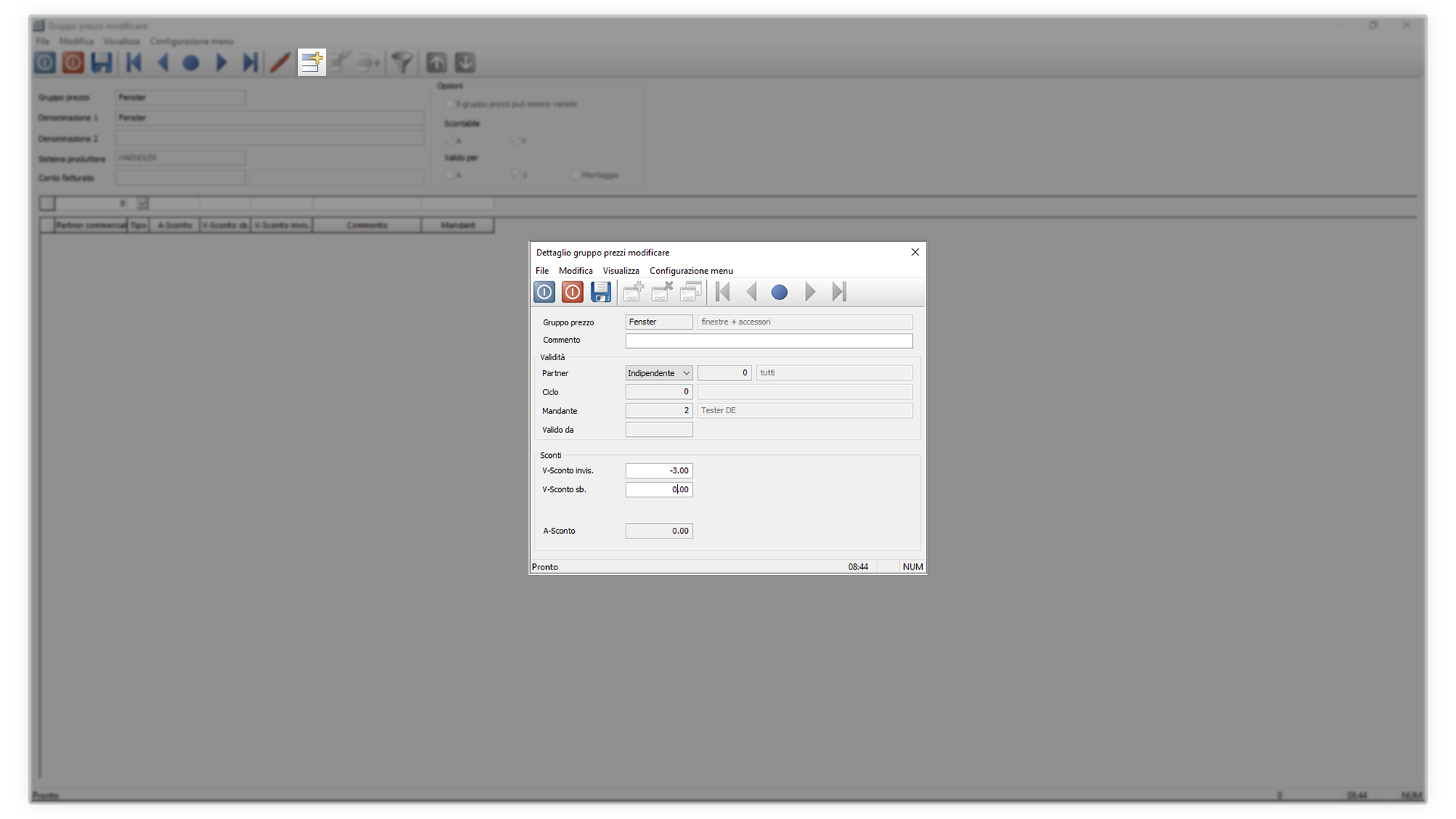Open Configurazione menu in dialog
The image size is (1456, 819).
691,271
